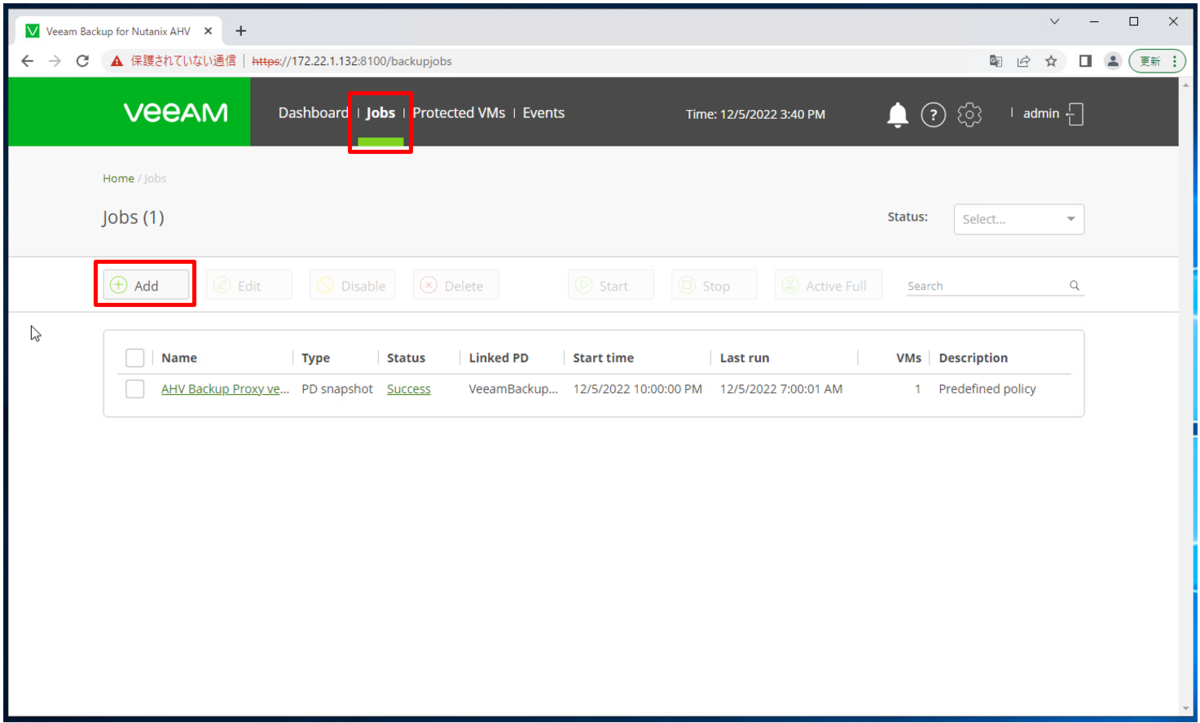Bookmark the page with the star icon
The image size is (1200, 723).
click(x=1051, y=61)
